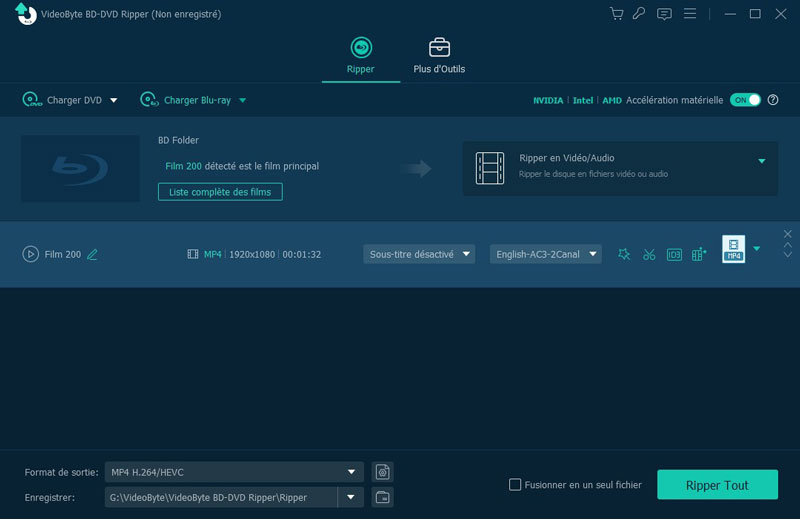Viewport: 800px width, 519px height.
Task: Open the scissors cut tool
Action: [649, 254]
